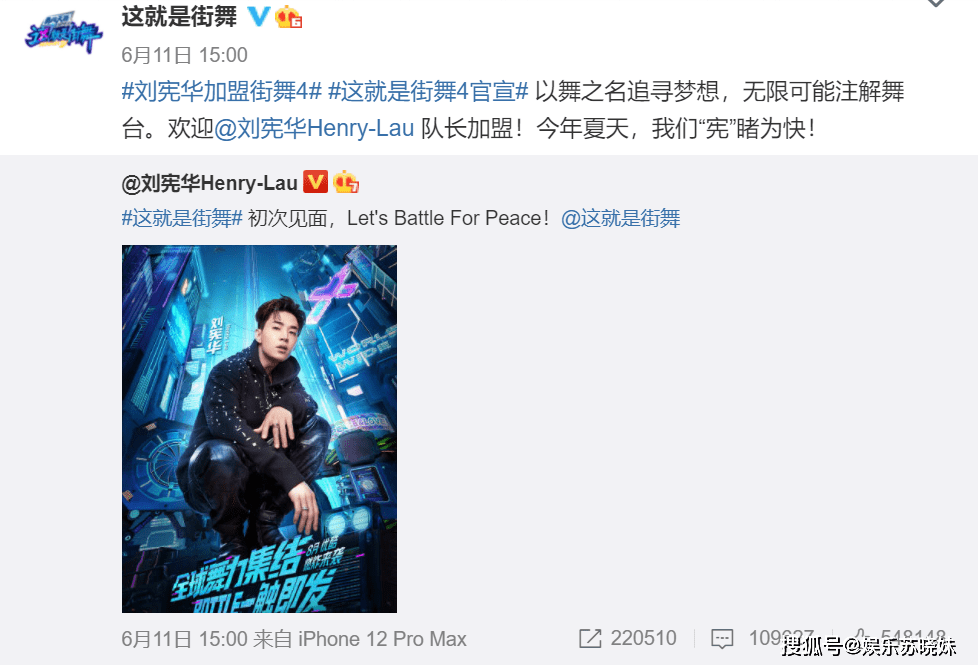978x668 pixels.
Task: Open hashtag #这就是街舞4官宣#
Action: point(428,92)
